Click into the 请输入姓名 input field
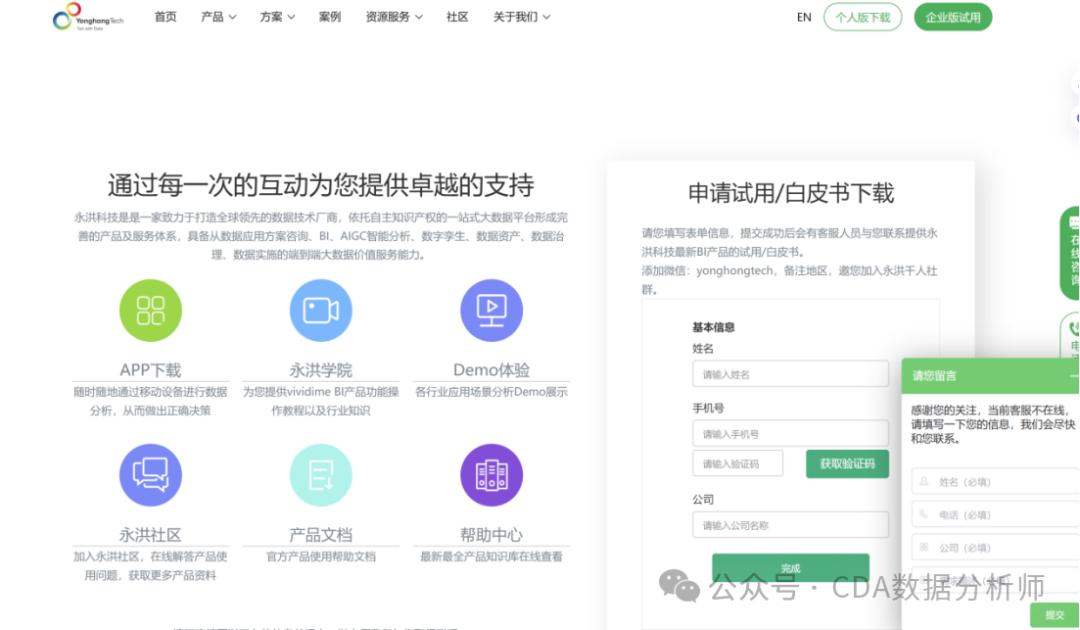The width and height of the screenshot is (1080, 630). click(x=790, y=373)
